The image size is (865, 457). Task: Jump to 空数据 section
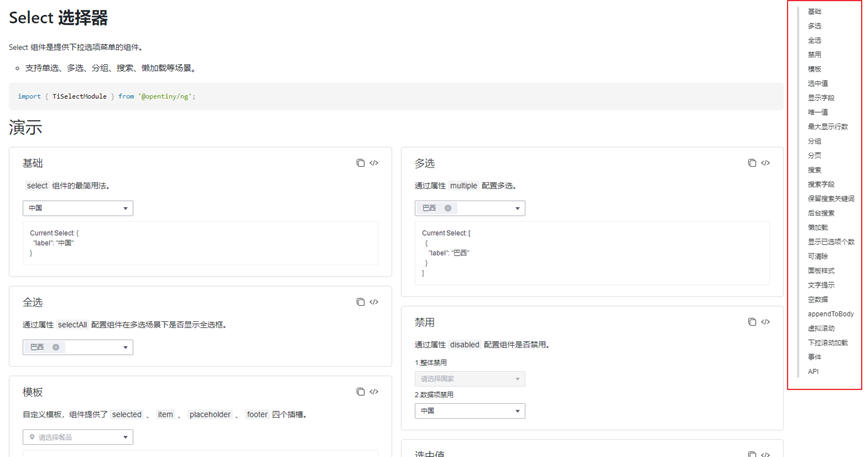tap(818, 299)
